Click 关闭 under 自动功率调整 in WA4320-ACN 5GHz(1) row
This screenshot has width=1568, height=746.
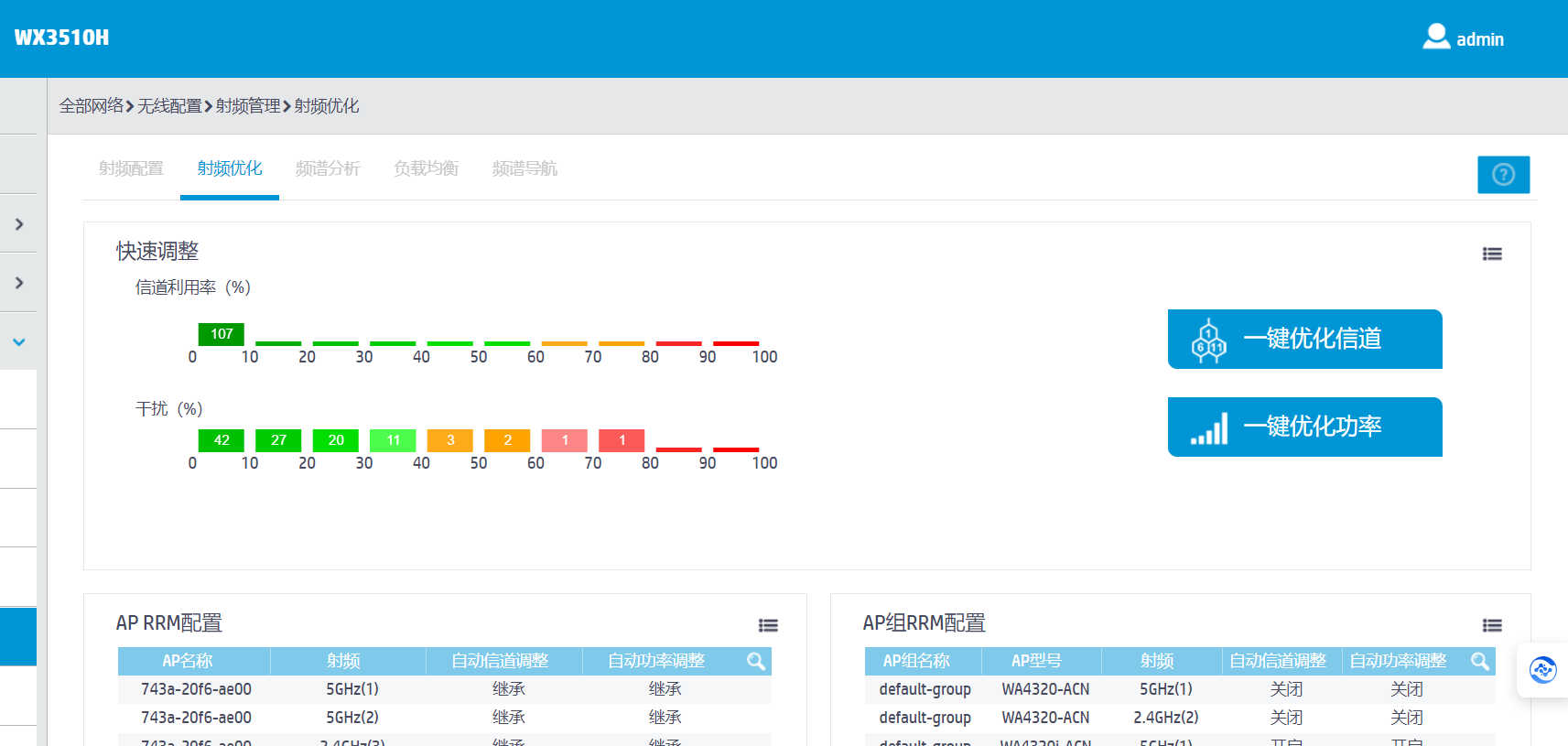[x=1407, y=689]
